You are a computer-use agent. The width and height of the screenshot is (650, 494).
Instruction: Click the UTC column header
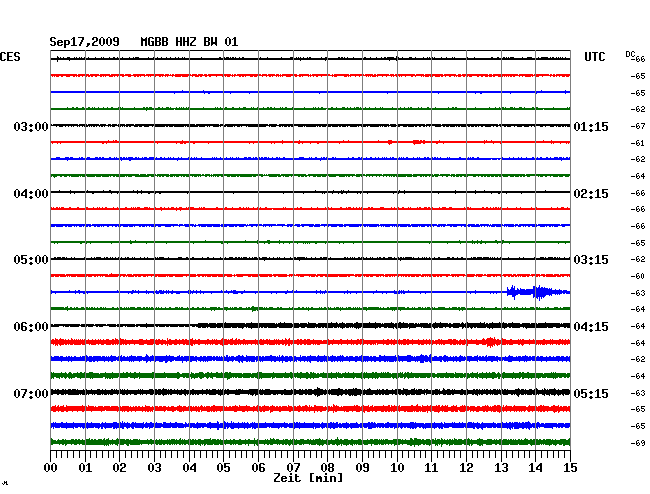tap(594, 57)
